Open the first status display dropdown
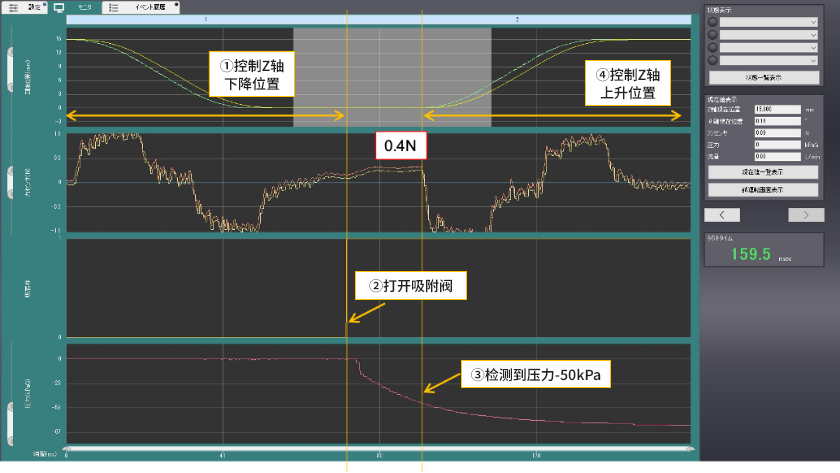This screenshot has height=473, width=840. [x=769, y=22]
